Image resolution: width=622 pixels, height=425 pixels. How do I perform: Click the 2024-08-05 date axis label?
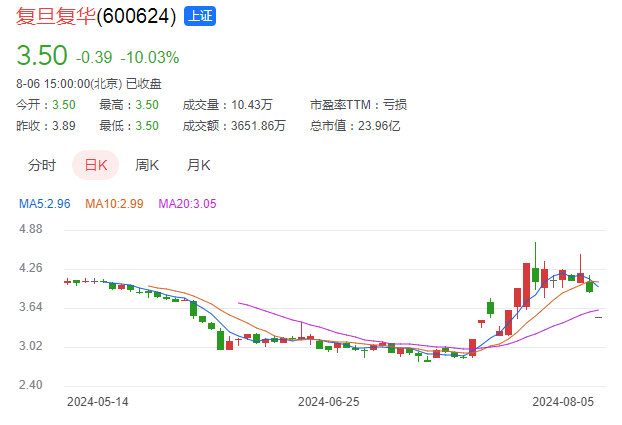pyautogui.click(x=563, y=402)
